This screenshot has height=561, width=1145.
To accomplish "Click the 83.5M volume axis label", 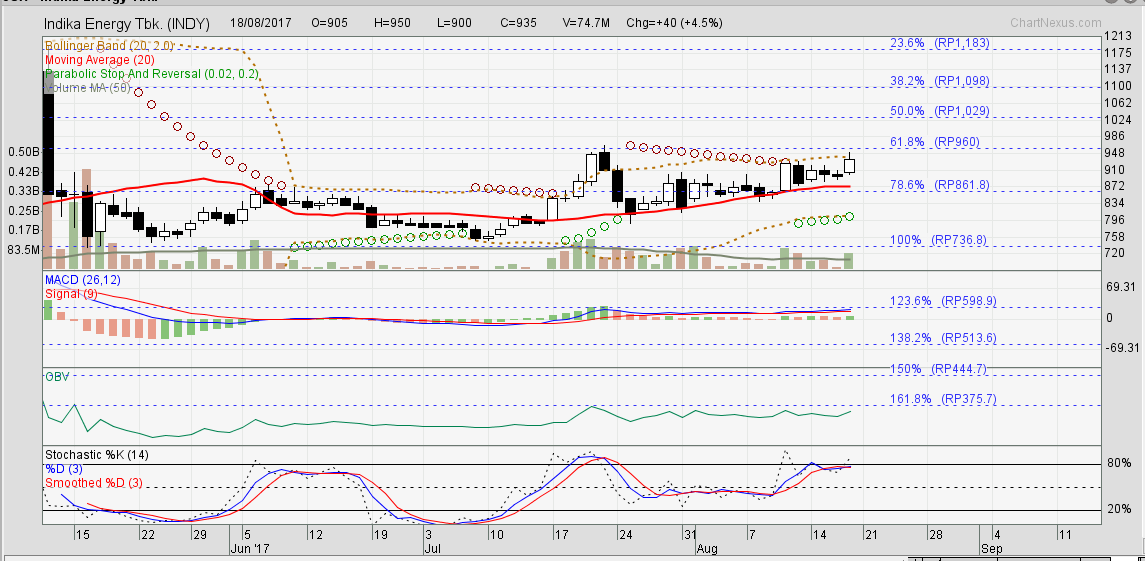I will click(x=23, y=250).
